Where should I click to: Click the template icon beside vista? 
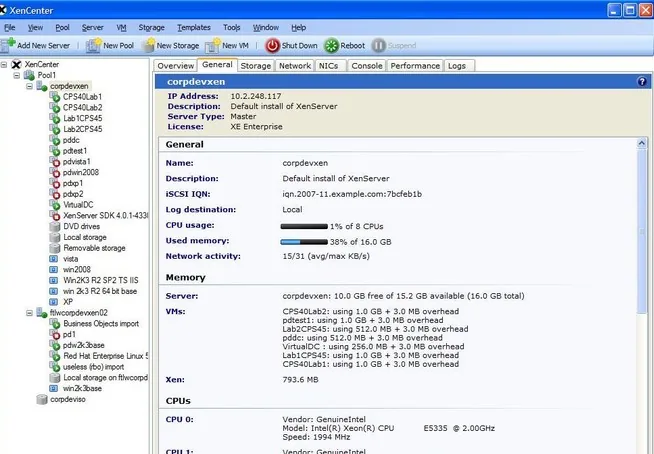(54, 259)
